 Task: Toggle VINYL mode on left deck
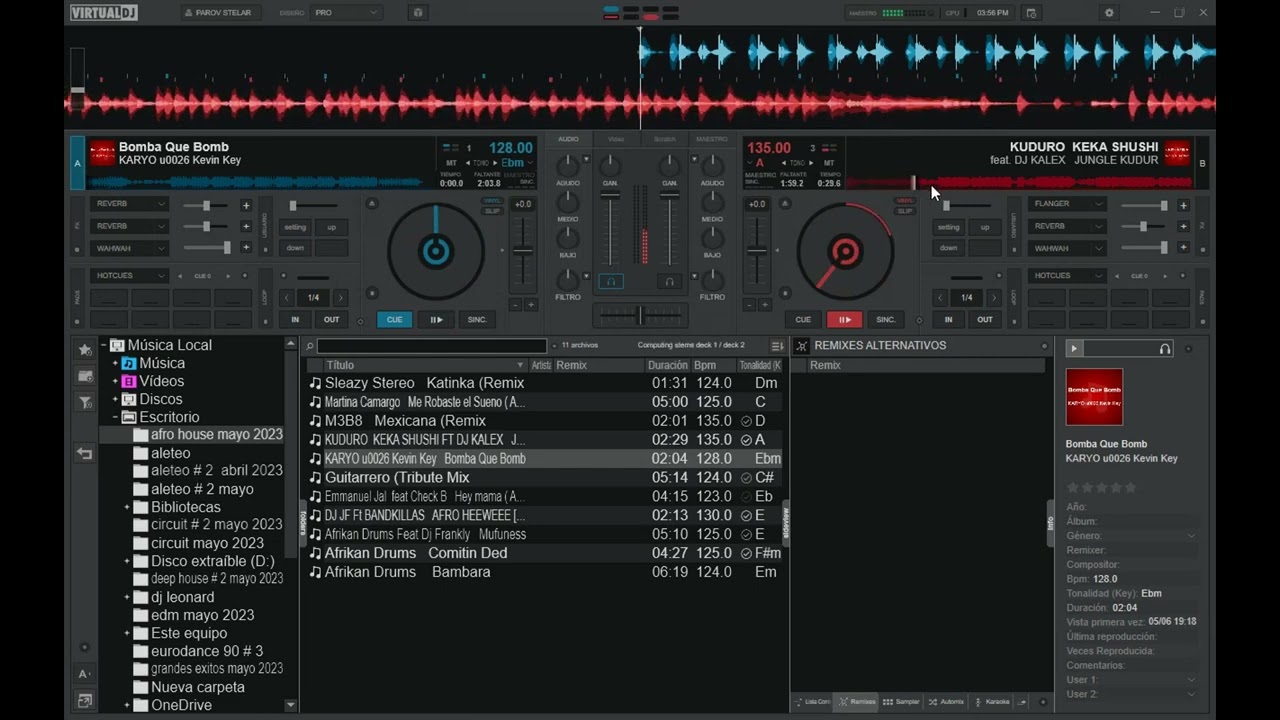point(491,201)
